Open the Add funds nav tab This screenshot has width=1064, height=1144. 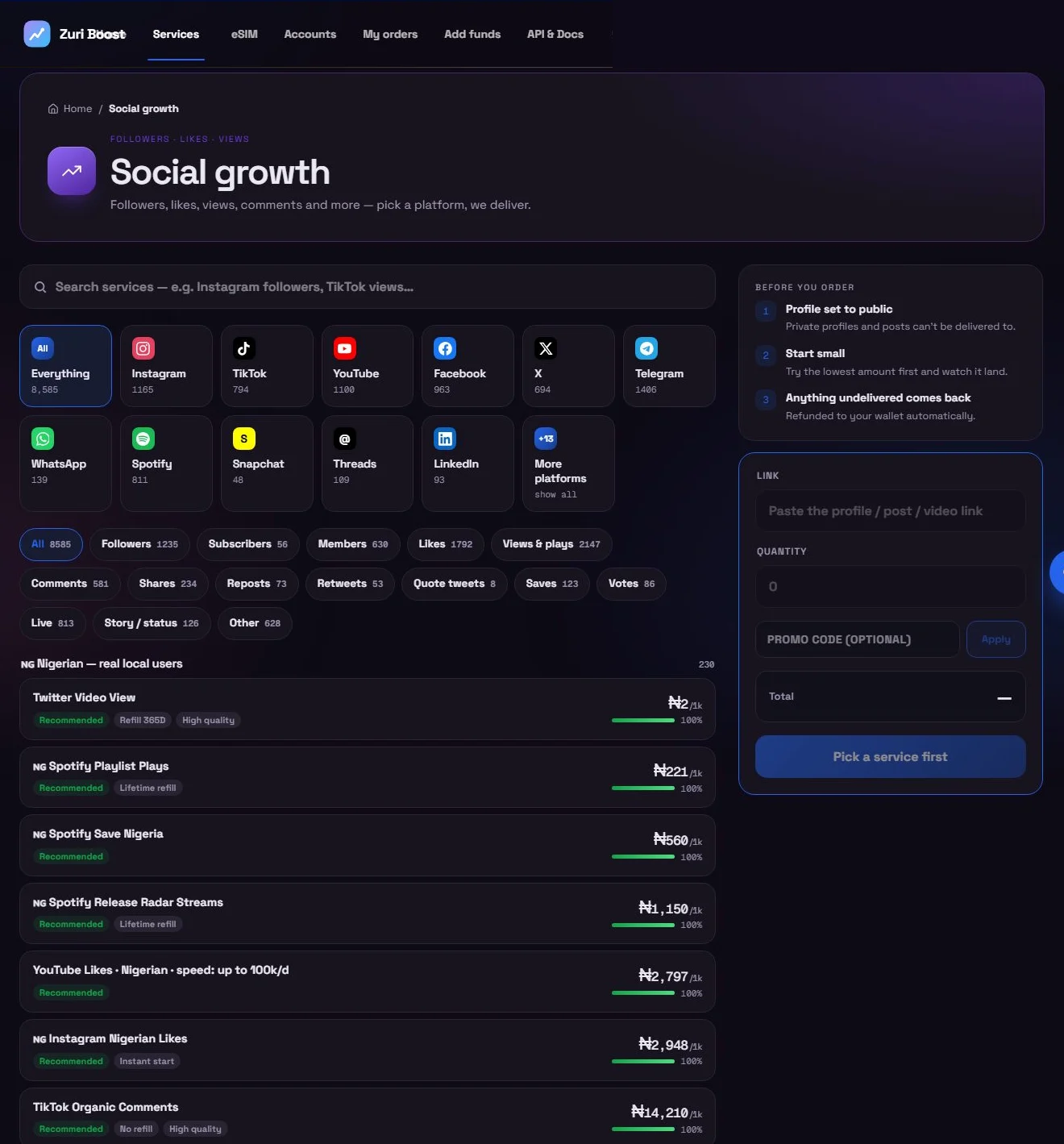pyautogui.click(x=472, y=34)
